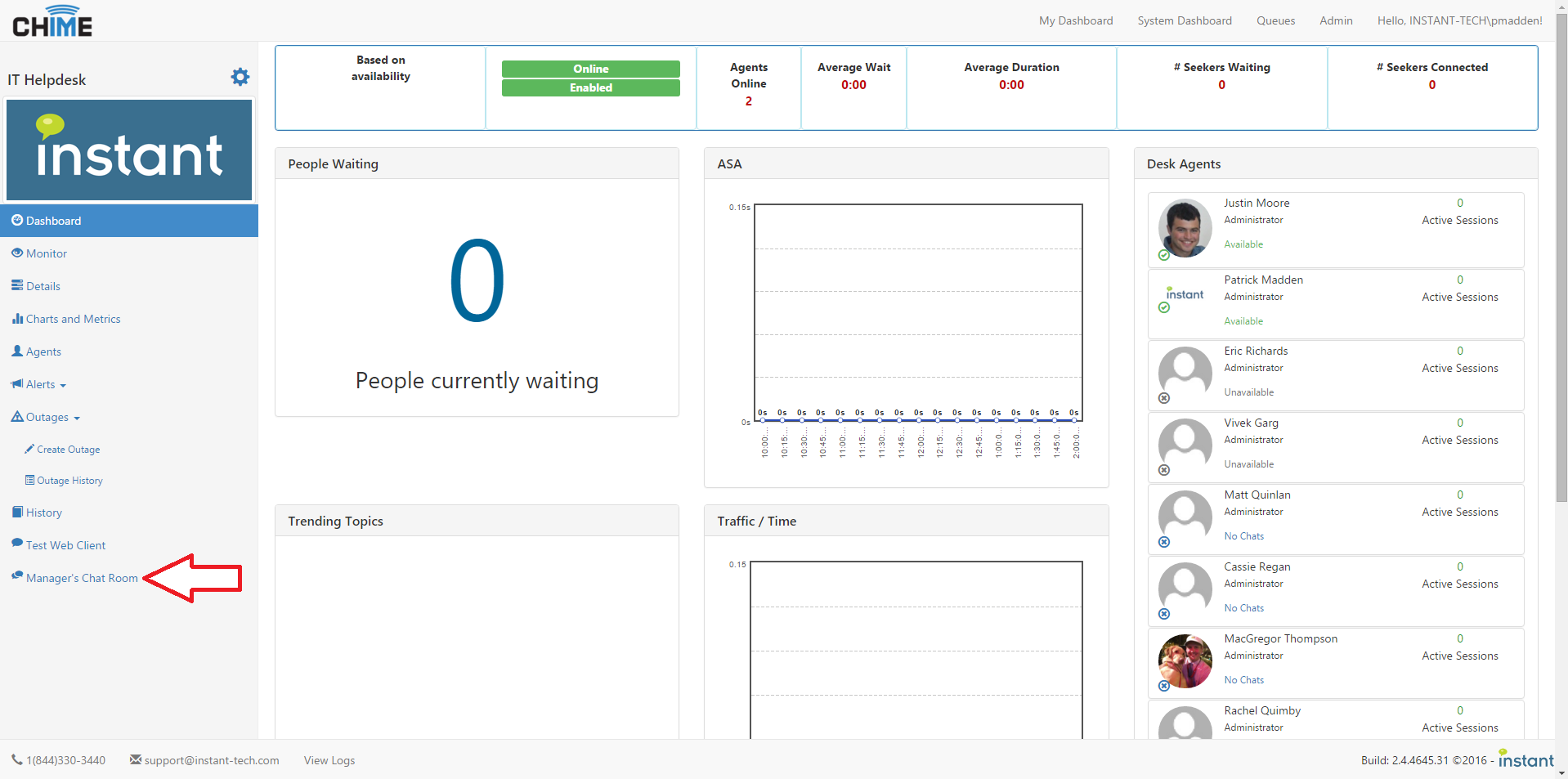Open the Queues top menu item
Screen dimensions: 1568x779
pos(1275,20)
